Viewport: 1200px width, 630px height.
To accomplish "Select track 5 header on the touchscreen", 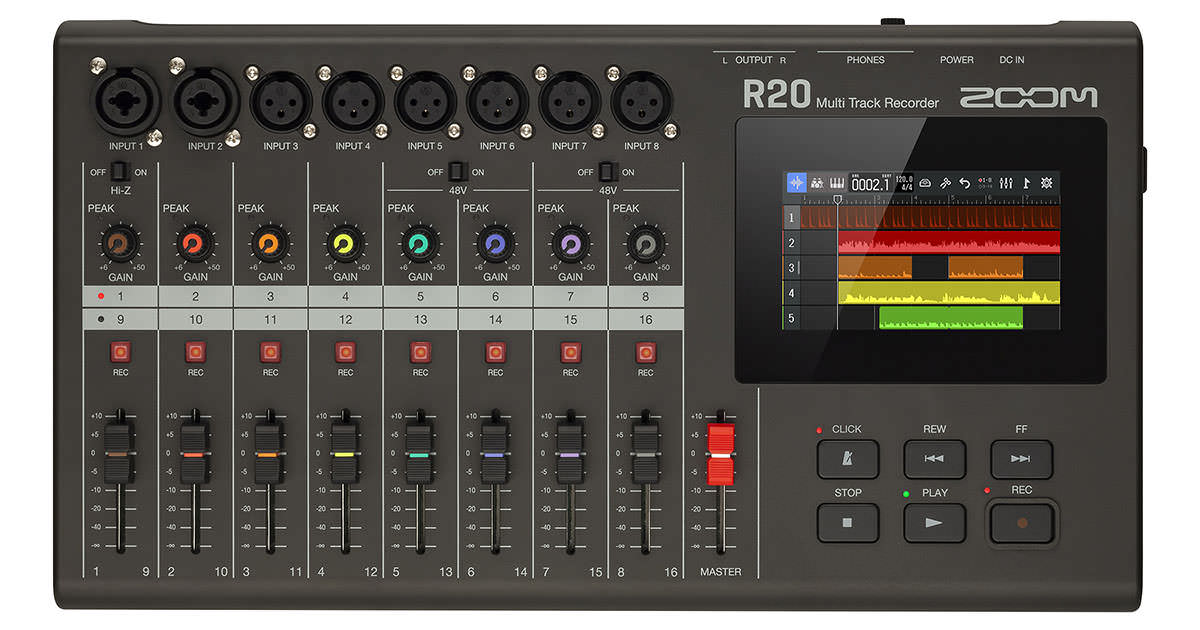I will [791, 318].
